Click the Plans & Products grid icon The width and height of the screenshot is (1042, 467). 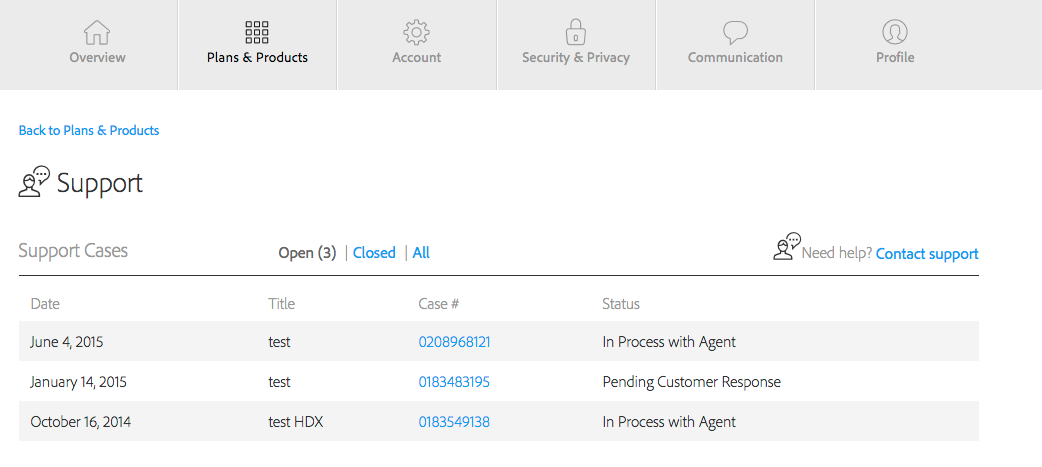pyautogui.click(x=257, y=32)
